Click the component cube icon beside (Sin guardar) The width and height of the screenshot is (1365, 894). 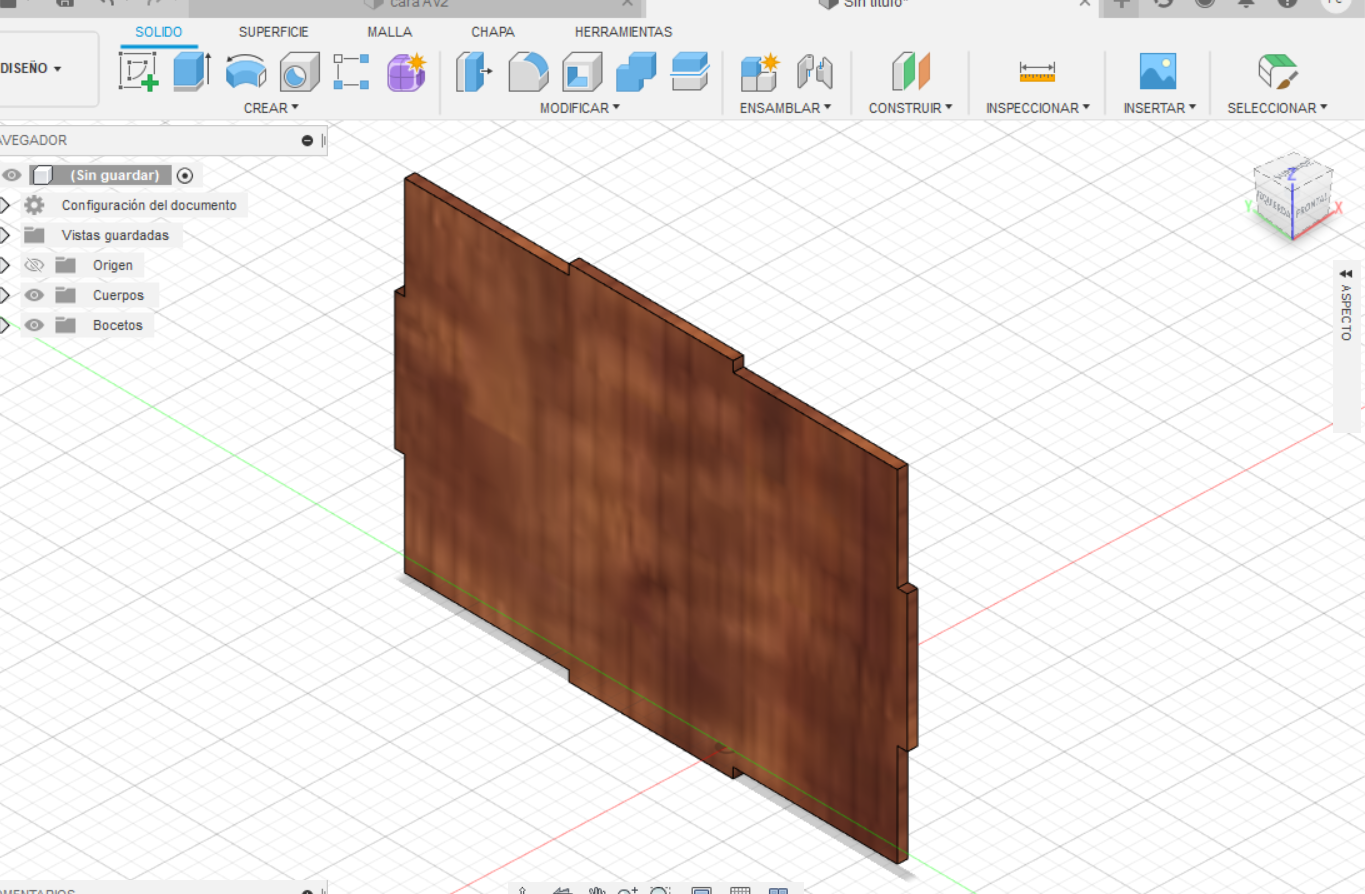coord(42,175)
